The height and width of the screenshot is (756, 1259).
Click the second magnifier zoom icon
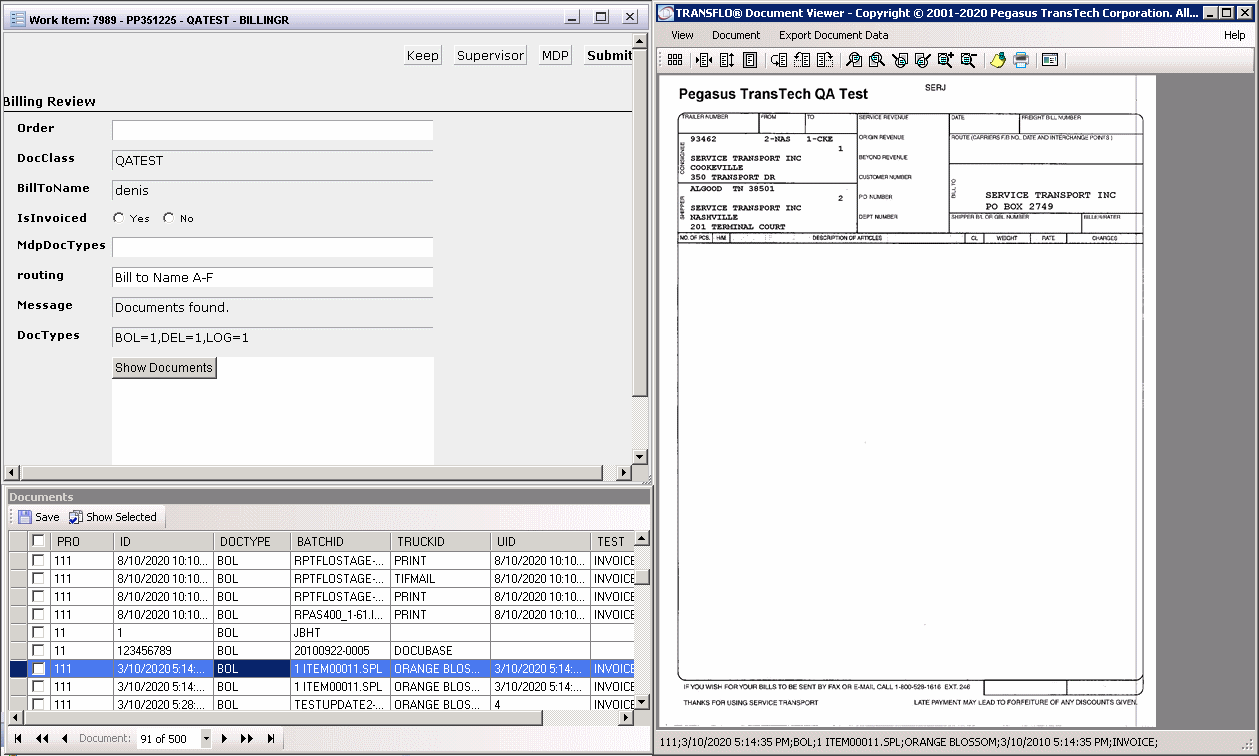pyautogui.click(x=876, y=60)
